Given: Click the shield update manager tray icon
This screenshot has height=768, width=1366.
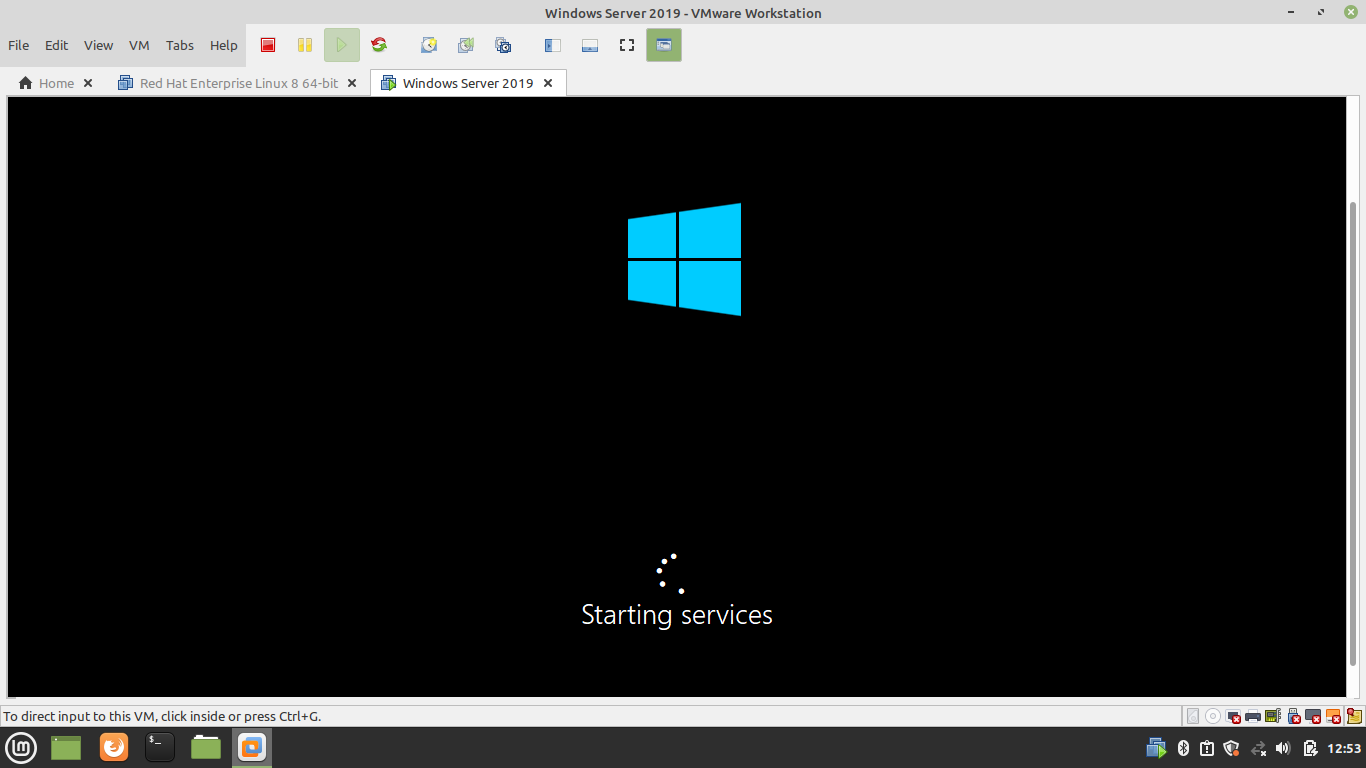Looking at the screenshot, I should coord(1232,748).
